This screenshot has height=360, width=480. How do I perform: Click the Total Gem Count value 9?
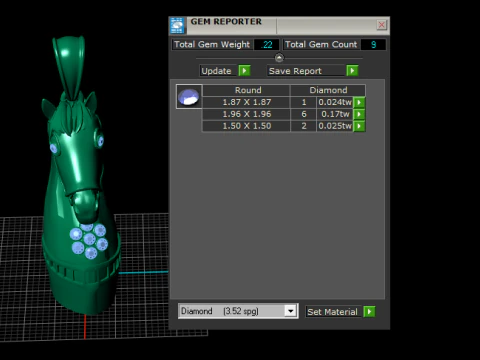tap(373, 44)
